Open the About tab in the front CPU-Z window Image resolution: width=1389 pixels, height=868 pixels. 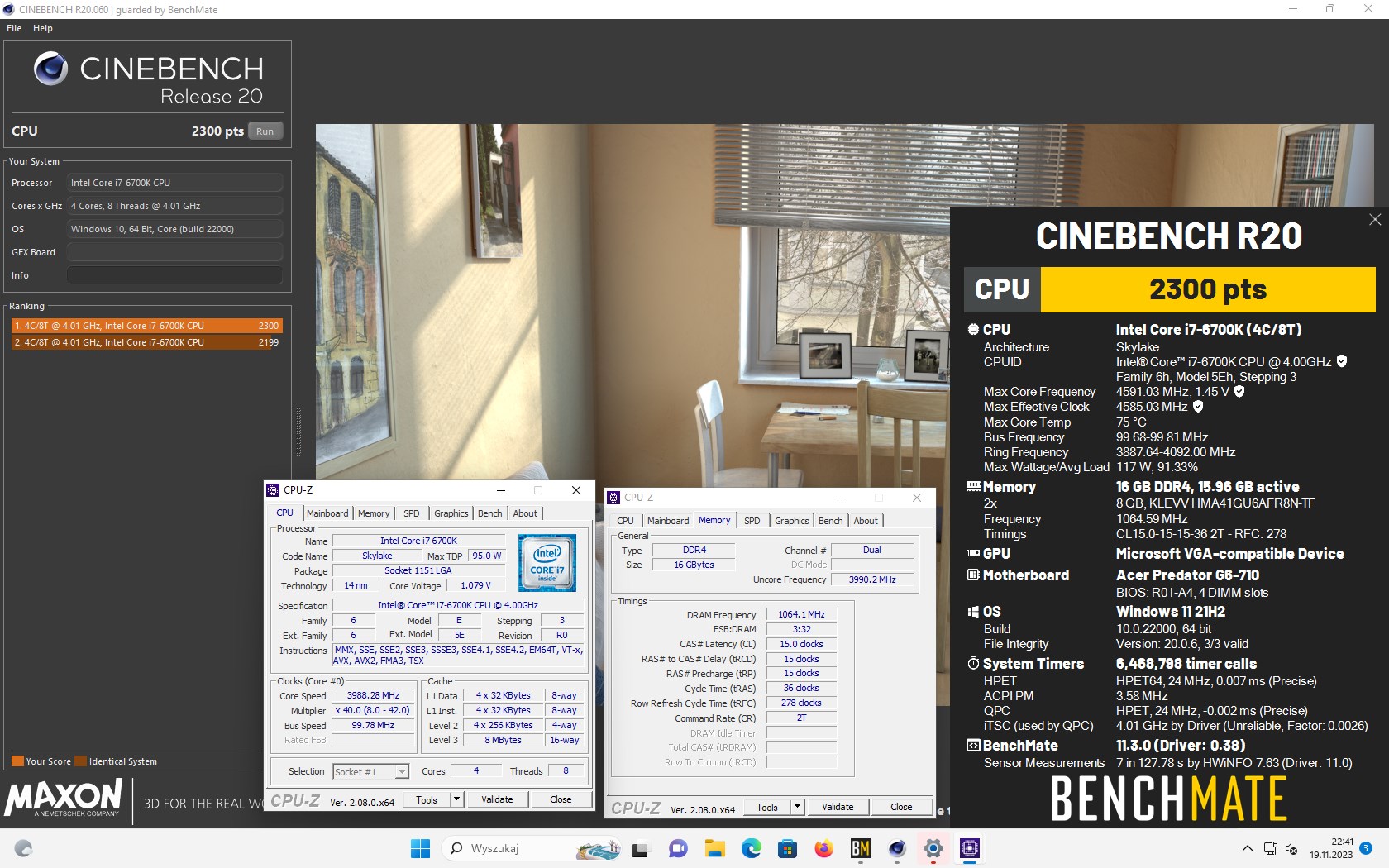click(525, 513)
